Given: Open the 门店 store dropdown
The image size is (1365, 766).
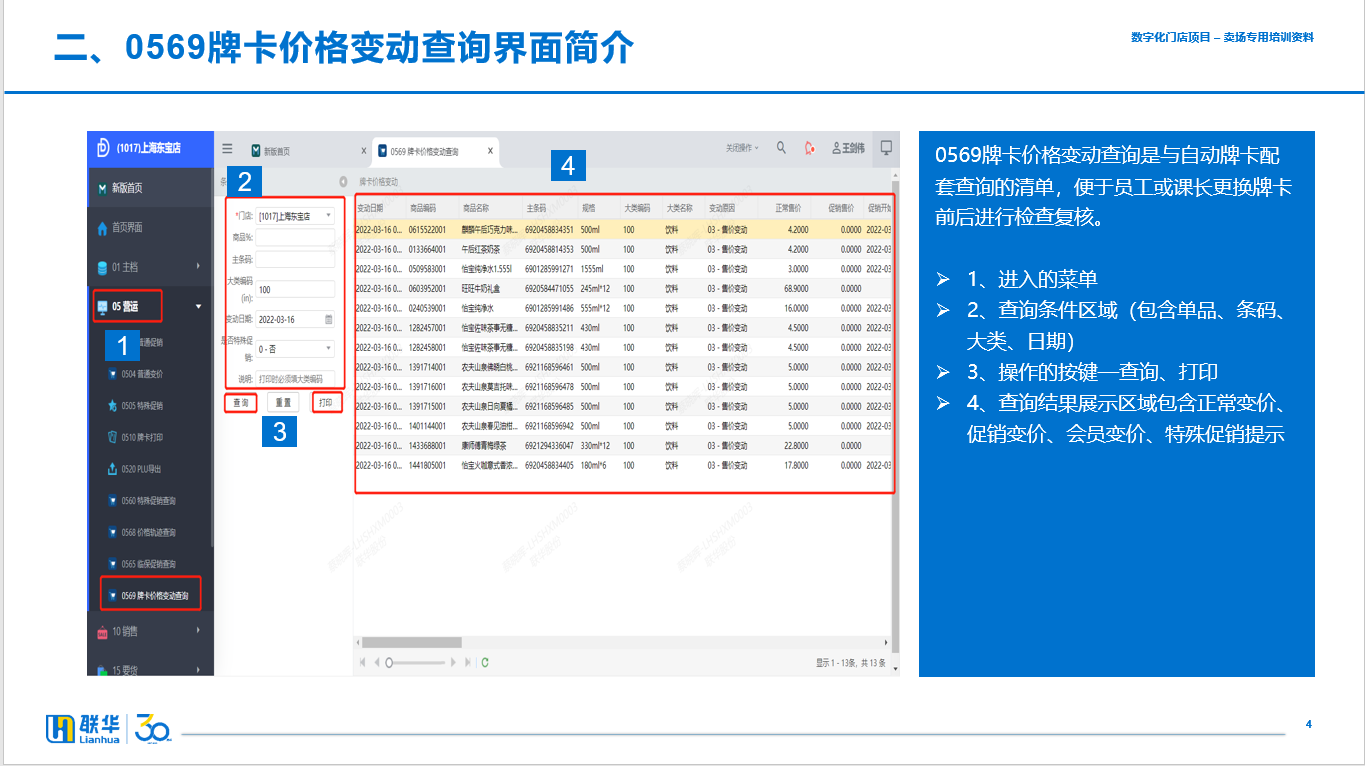Looking at the screenshot, I should [x=295, y=215].
